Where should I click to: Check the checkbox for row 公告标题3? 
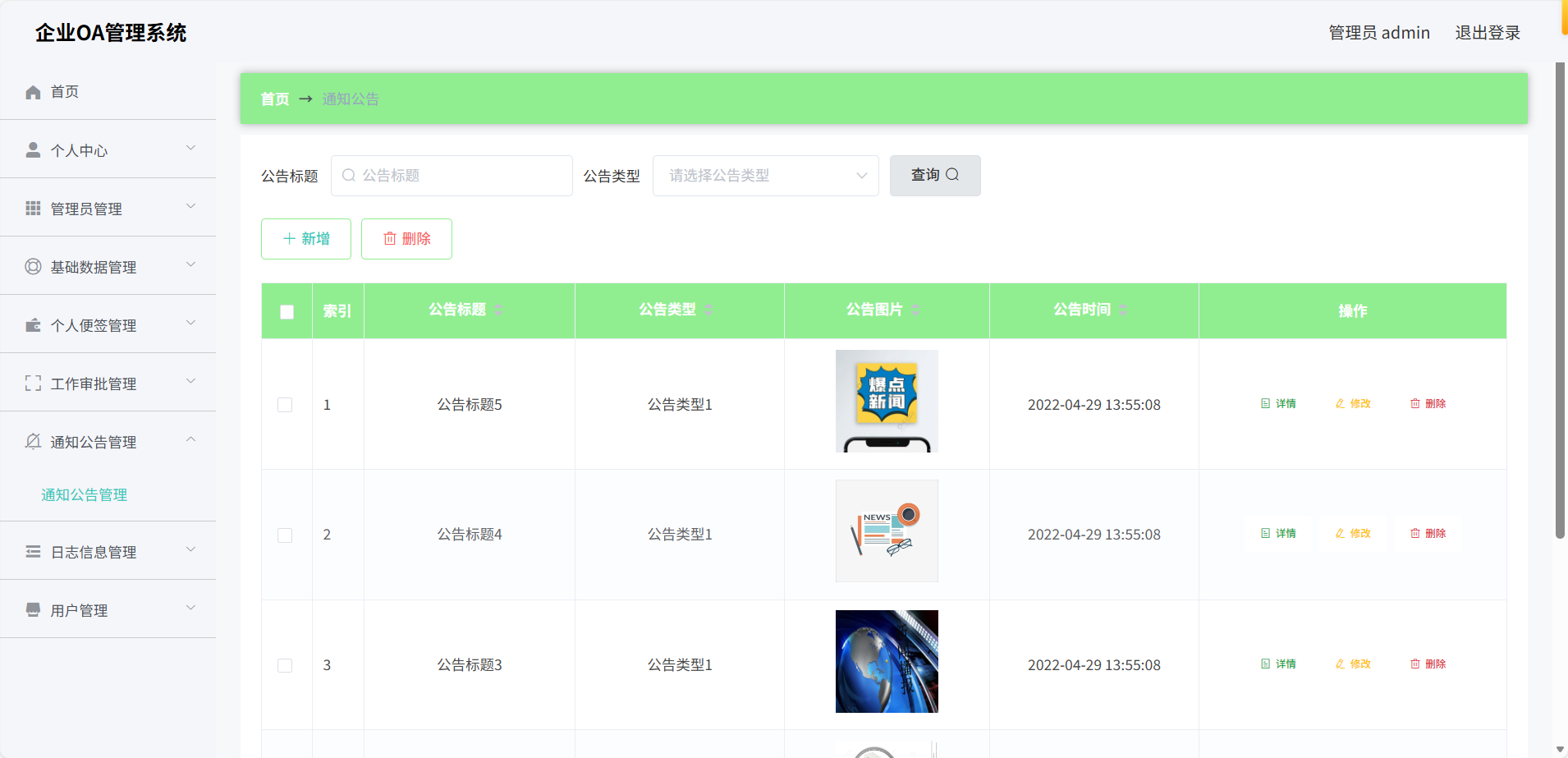coord(285,665)
